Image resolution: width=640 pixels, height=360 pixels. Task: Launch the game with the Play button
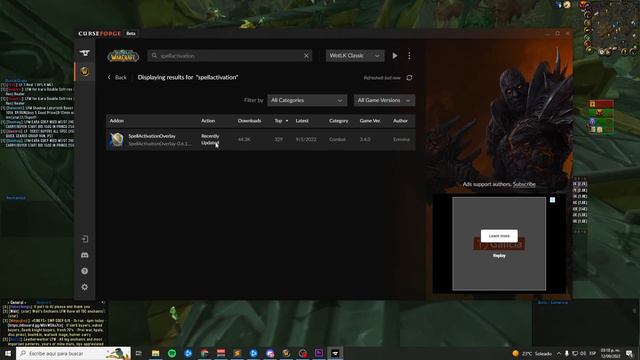(395, 56)
